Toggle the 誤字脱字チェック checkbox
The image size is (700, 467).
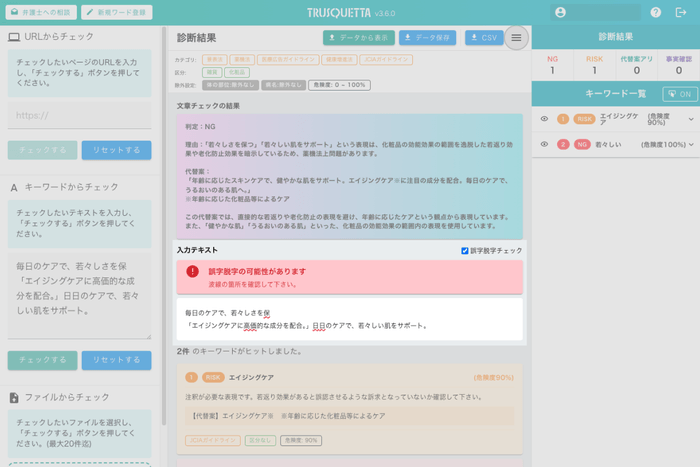tap(465, 250)
